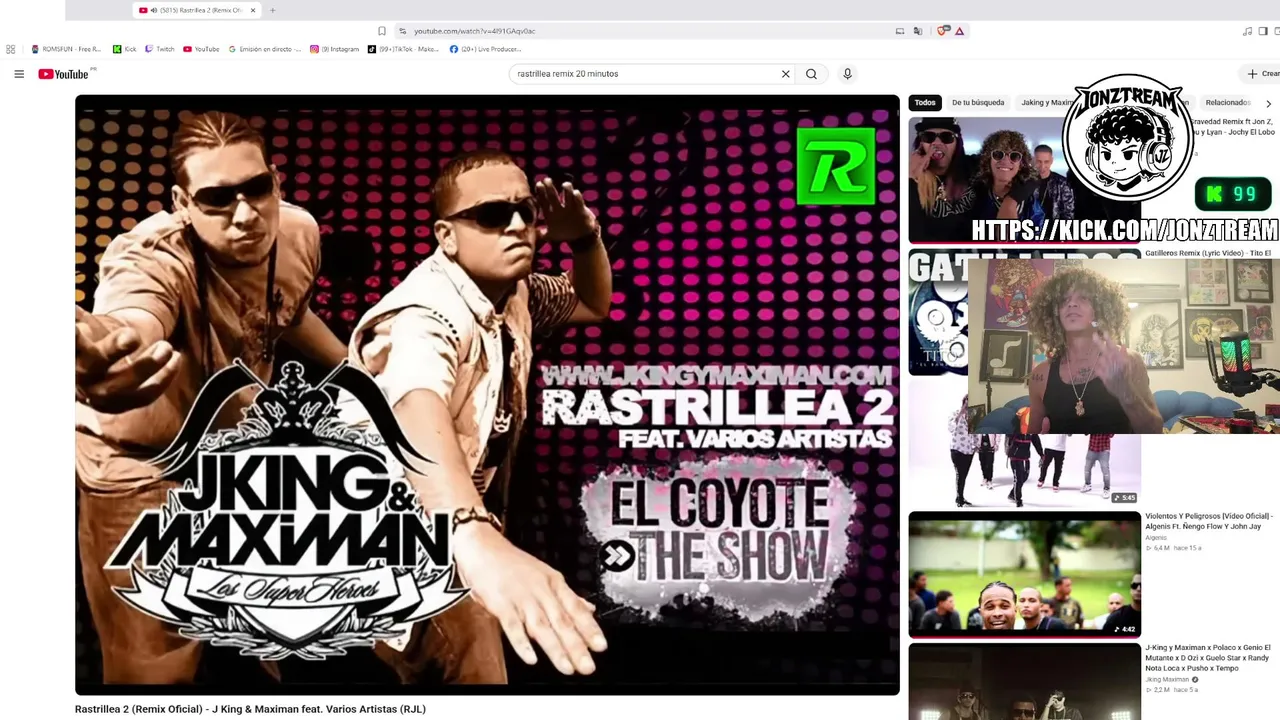Open the 'Emisión en directo' bookmark
1280x720 pixels.
(x=265, y=49)
